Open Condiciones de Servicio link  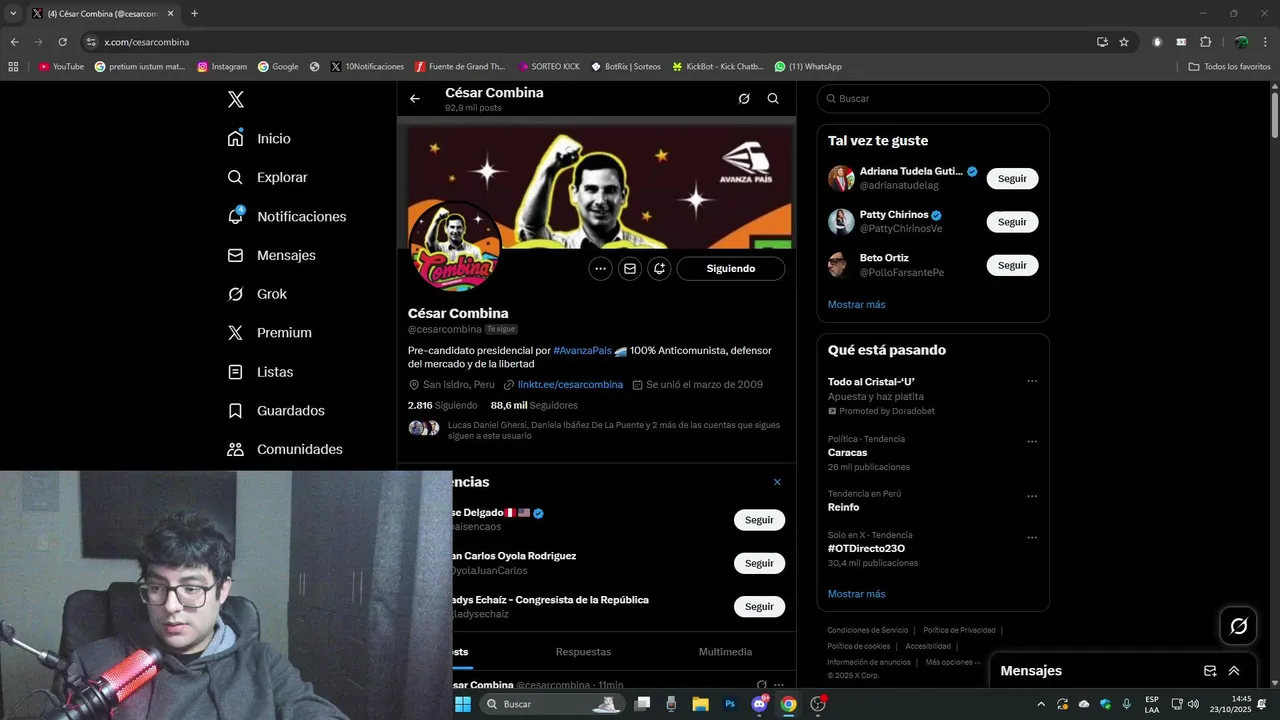click(868, 630)
